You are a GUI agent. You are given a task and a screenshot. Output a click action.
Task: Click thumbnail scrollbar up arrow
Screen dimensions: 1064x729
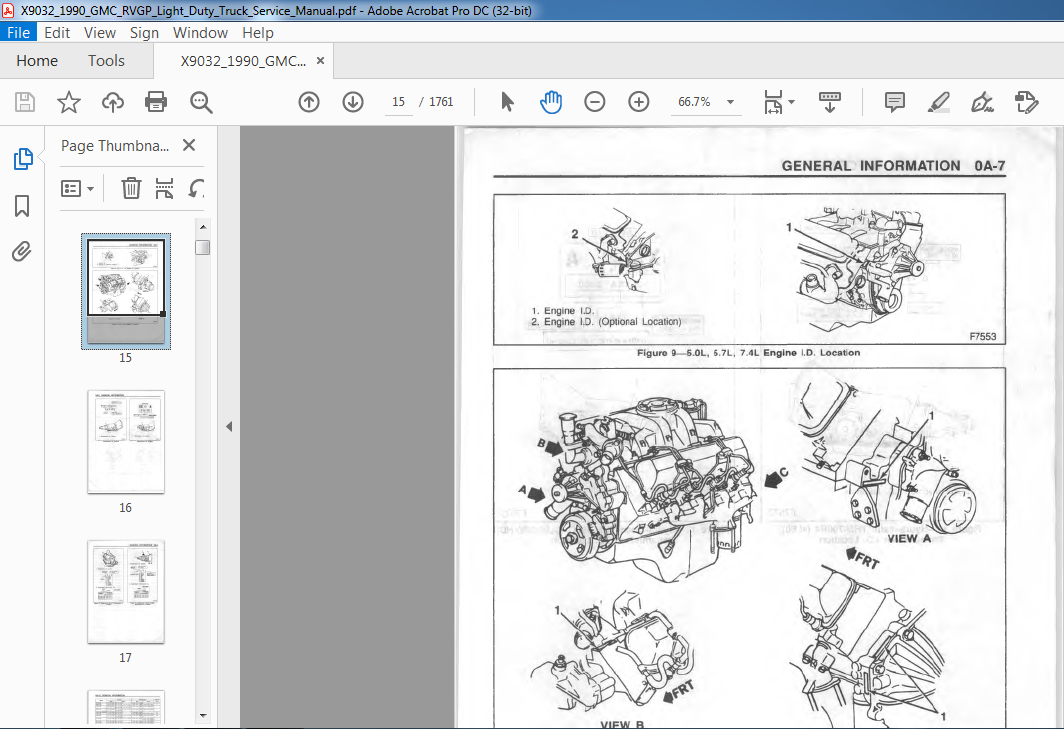[202, 226]
